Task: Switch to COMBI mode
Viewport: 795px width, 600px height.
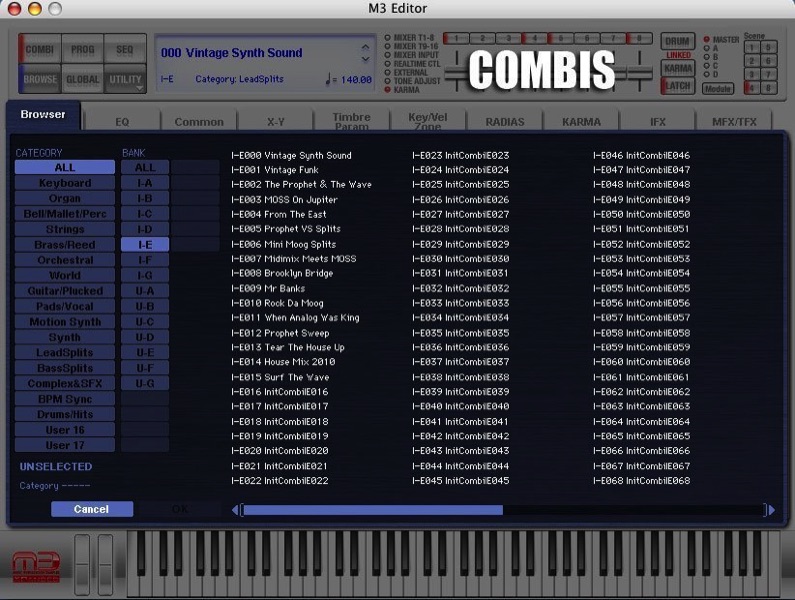Action: (40, 49)
